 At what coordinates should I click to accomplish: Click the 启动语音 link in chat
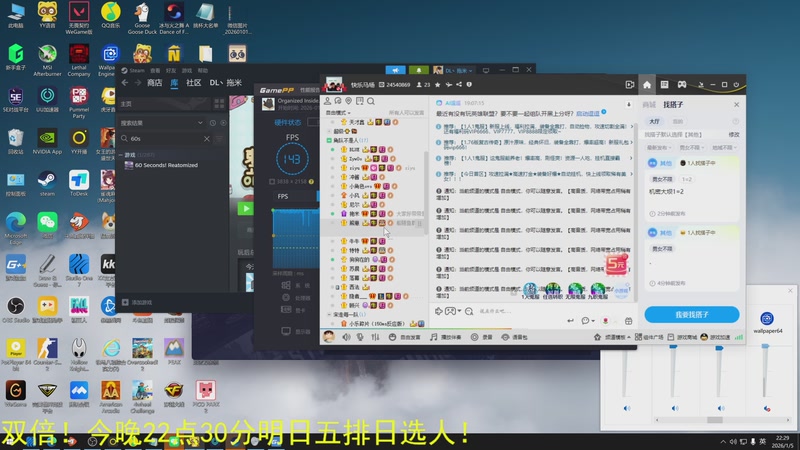click(x=588, y=114)
